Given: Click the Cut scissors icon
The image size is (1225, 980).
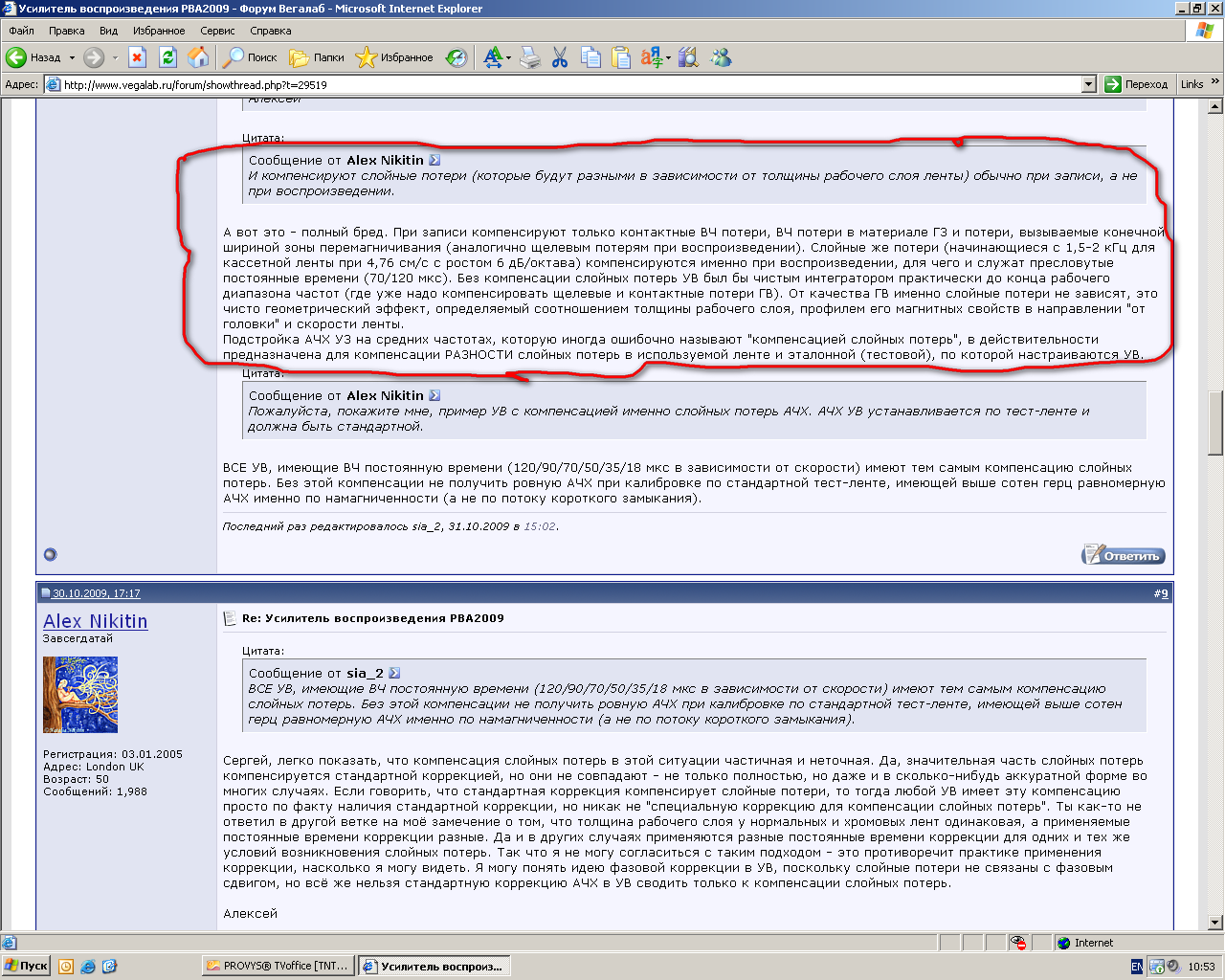Looking at the screenshot, I should [561, 57].
